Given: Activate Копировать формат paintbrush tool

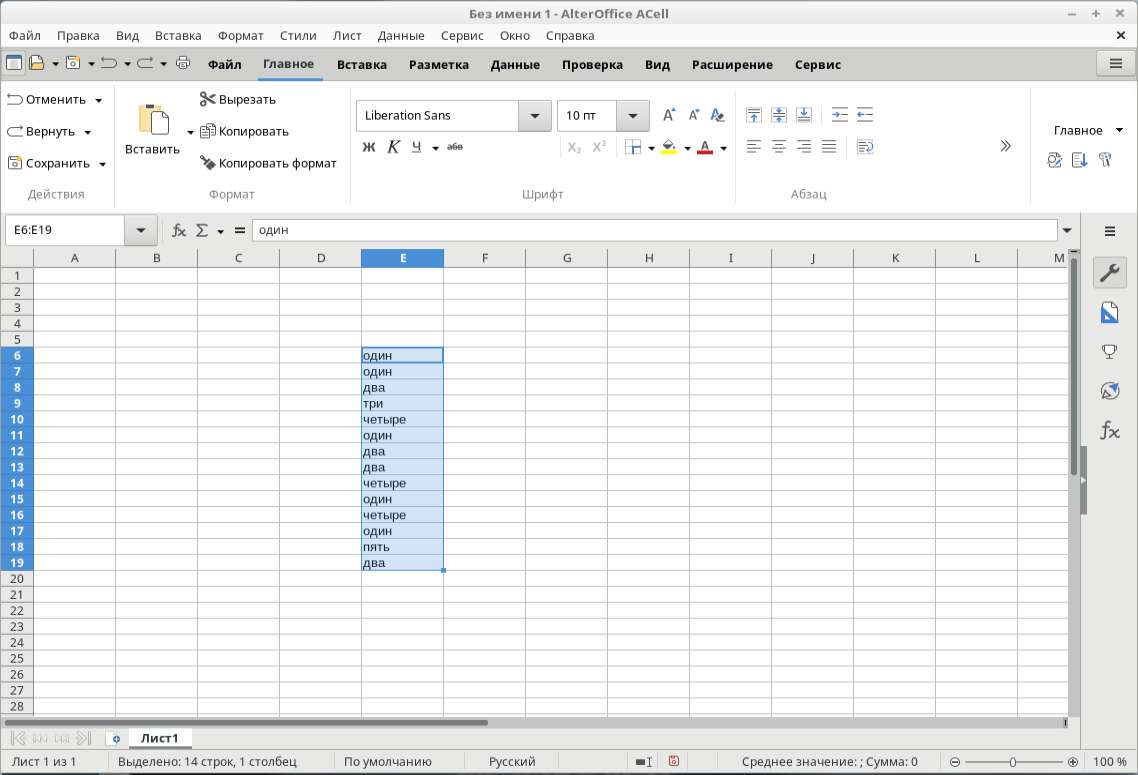Looking at the screenshot, I should [268, 163].
